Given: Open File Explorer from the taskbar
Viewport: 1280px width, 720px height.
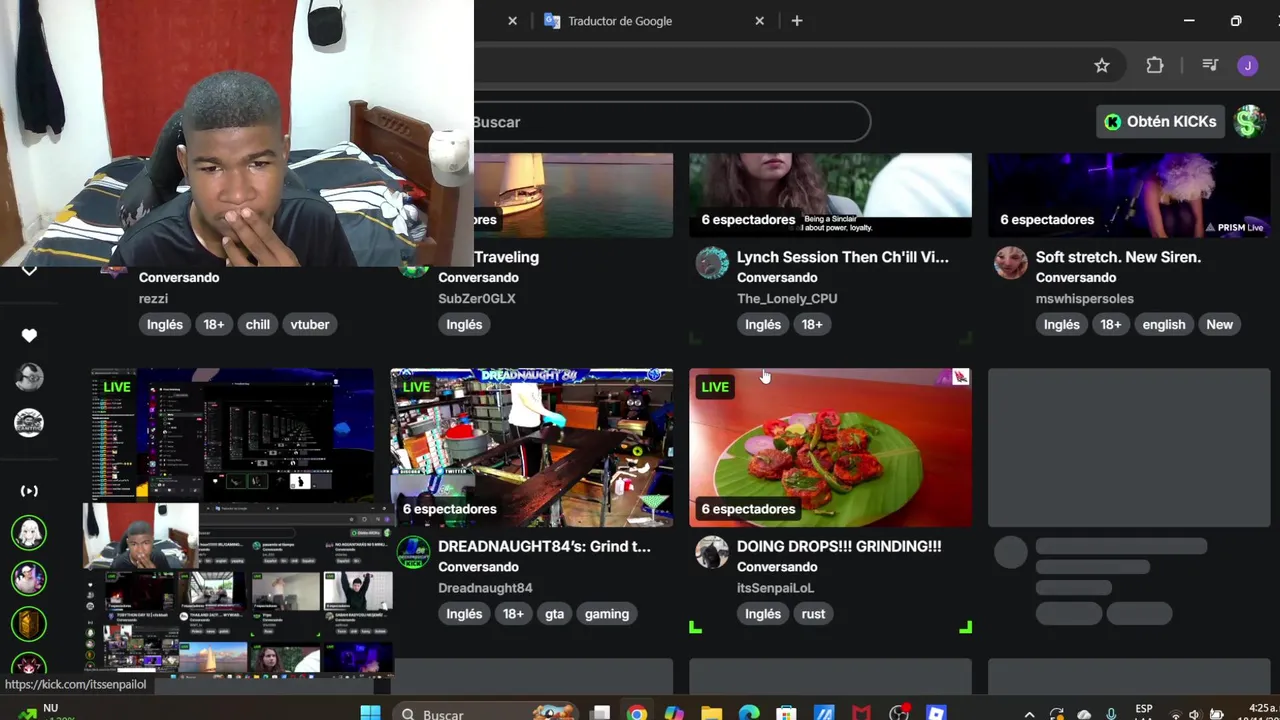Looking at the screenshot, I should pyautogui.click(x=711, y=713).
